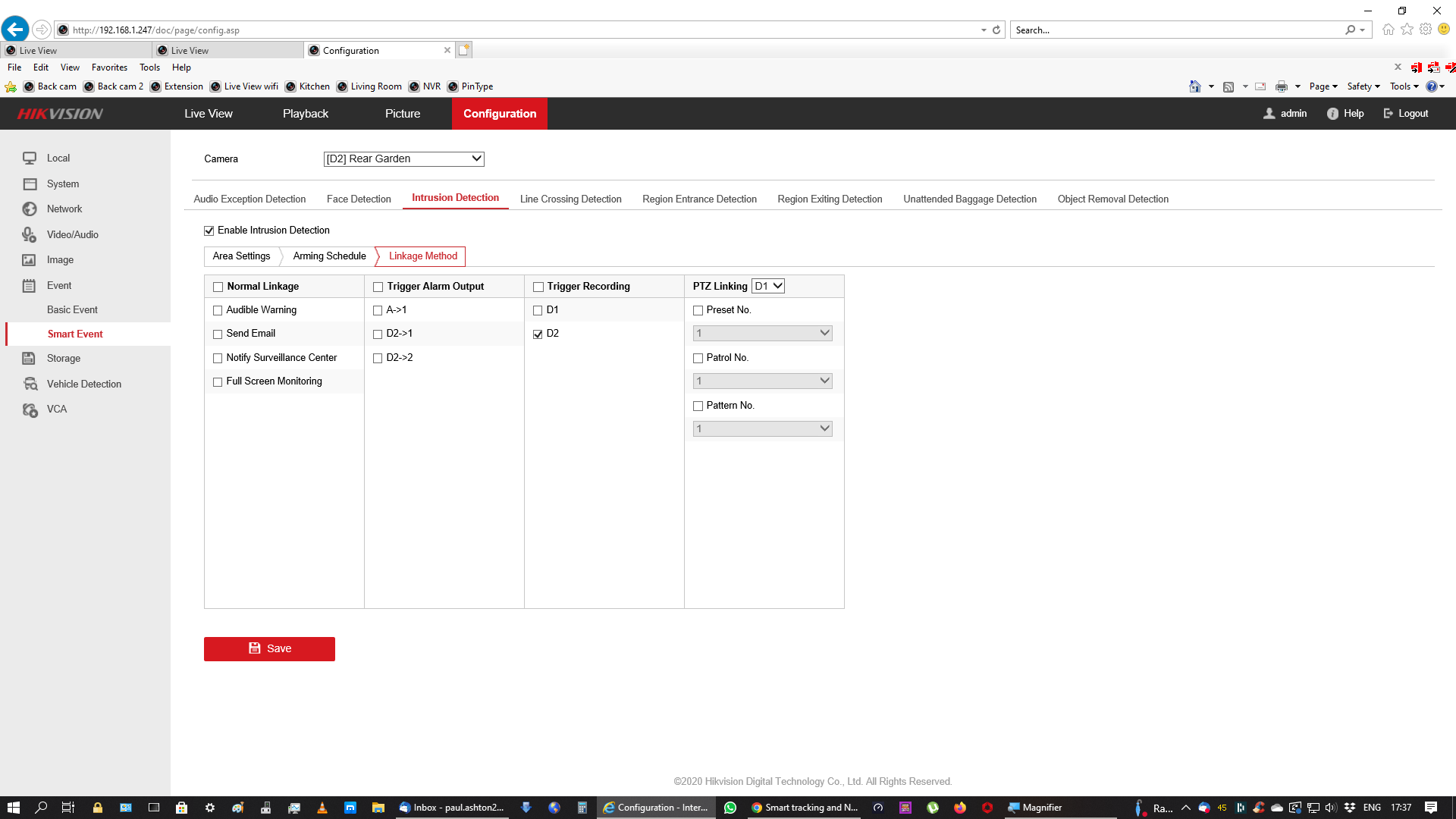The height and width of the screenshot is (819, 1456).
Task: Click the Local monitor icon in sidebar
Action: pos(30,158)
